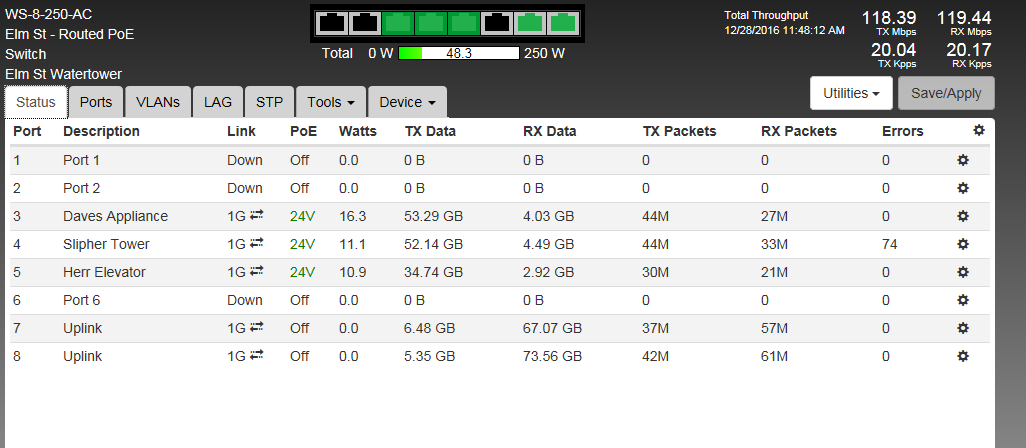Click the 24V PoE value for Slipher Tower
The height and width of the screenshot is (448, 1026).
(x=303, y=244)
